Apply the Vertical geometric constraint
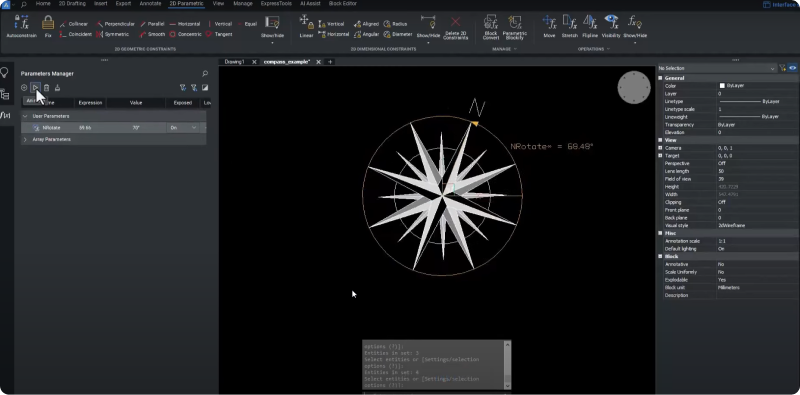800x395 pixels. pos(219,24)
